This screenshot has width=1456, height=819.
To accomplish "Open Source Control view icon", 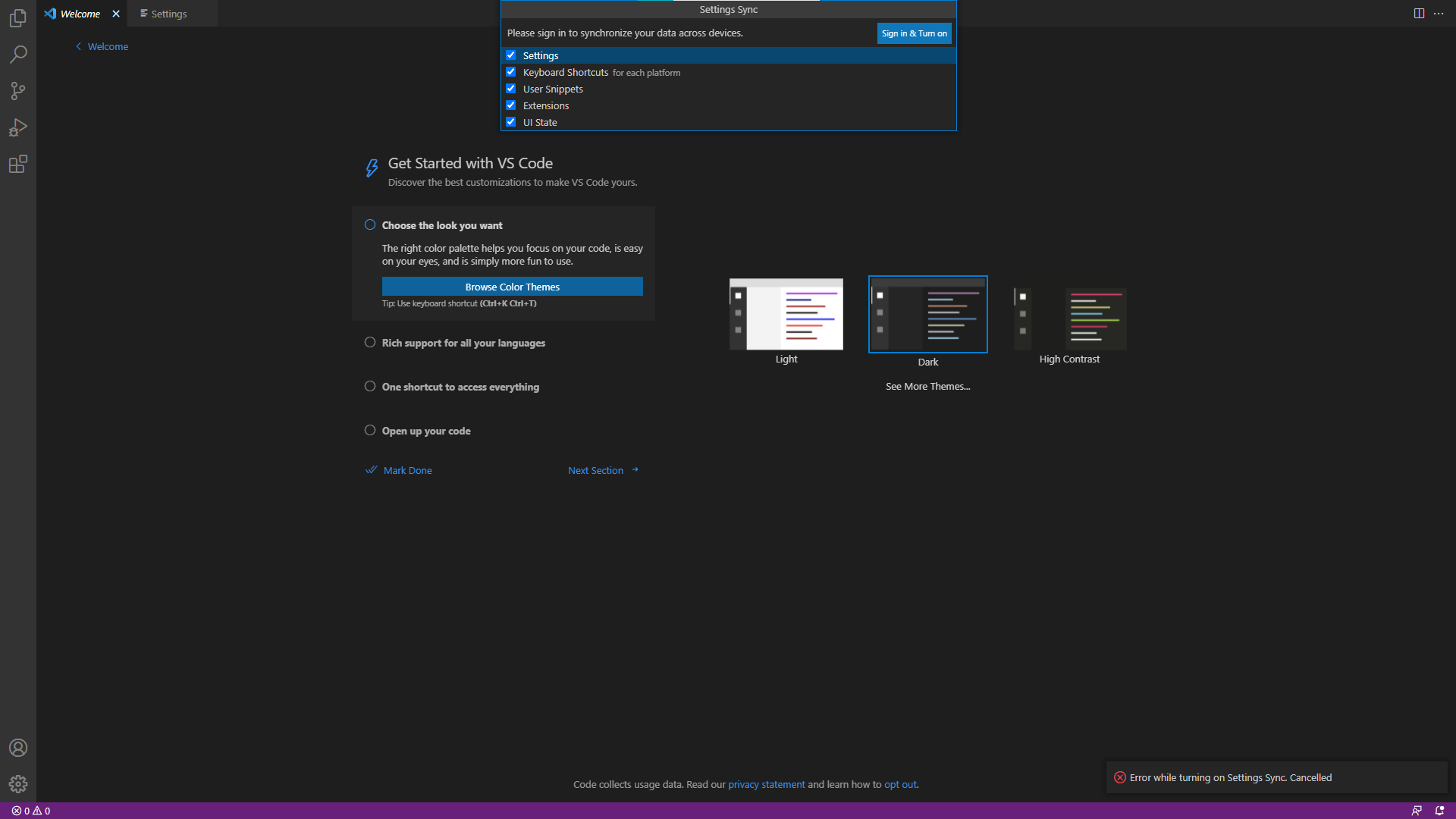I will [18, 91].
